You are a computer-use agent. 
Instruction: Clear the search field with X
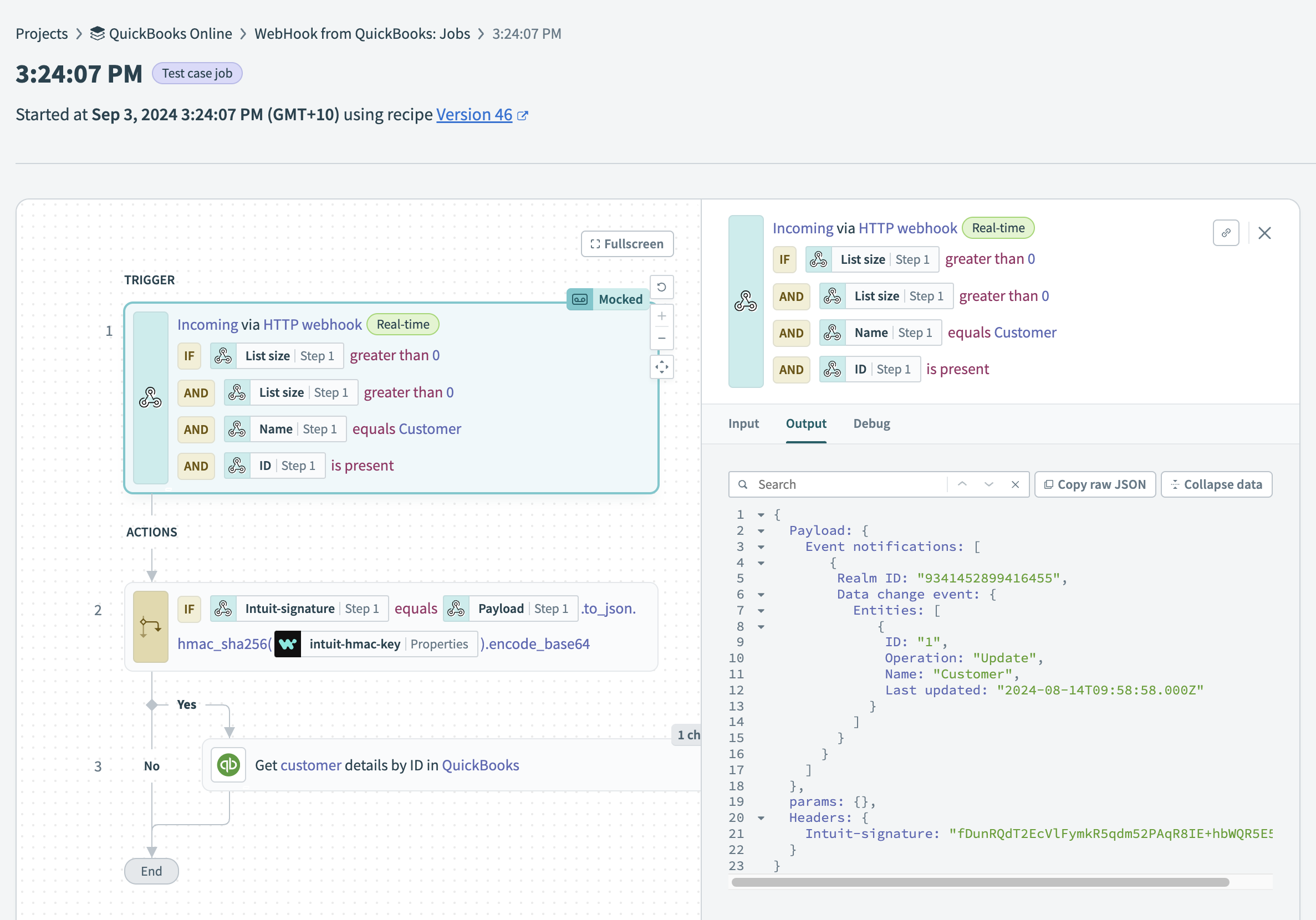[x=1015, y=484]
